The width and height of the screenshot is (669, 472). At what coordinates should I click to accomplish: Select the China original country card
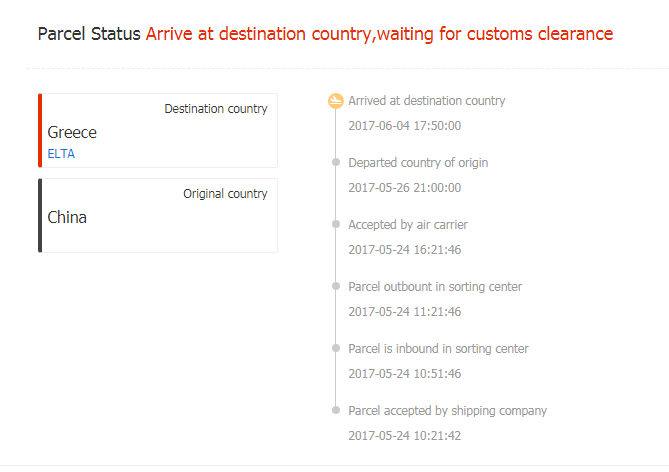click(158, 215)
